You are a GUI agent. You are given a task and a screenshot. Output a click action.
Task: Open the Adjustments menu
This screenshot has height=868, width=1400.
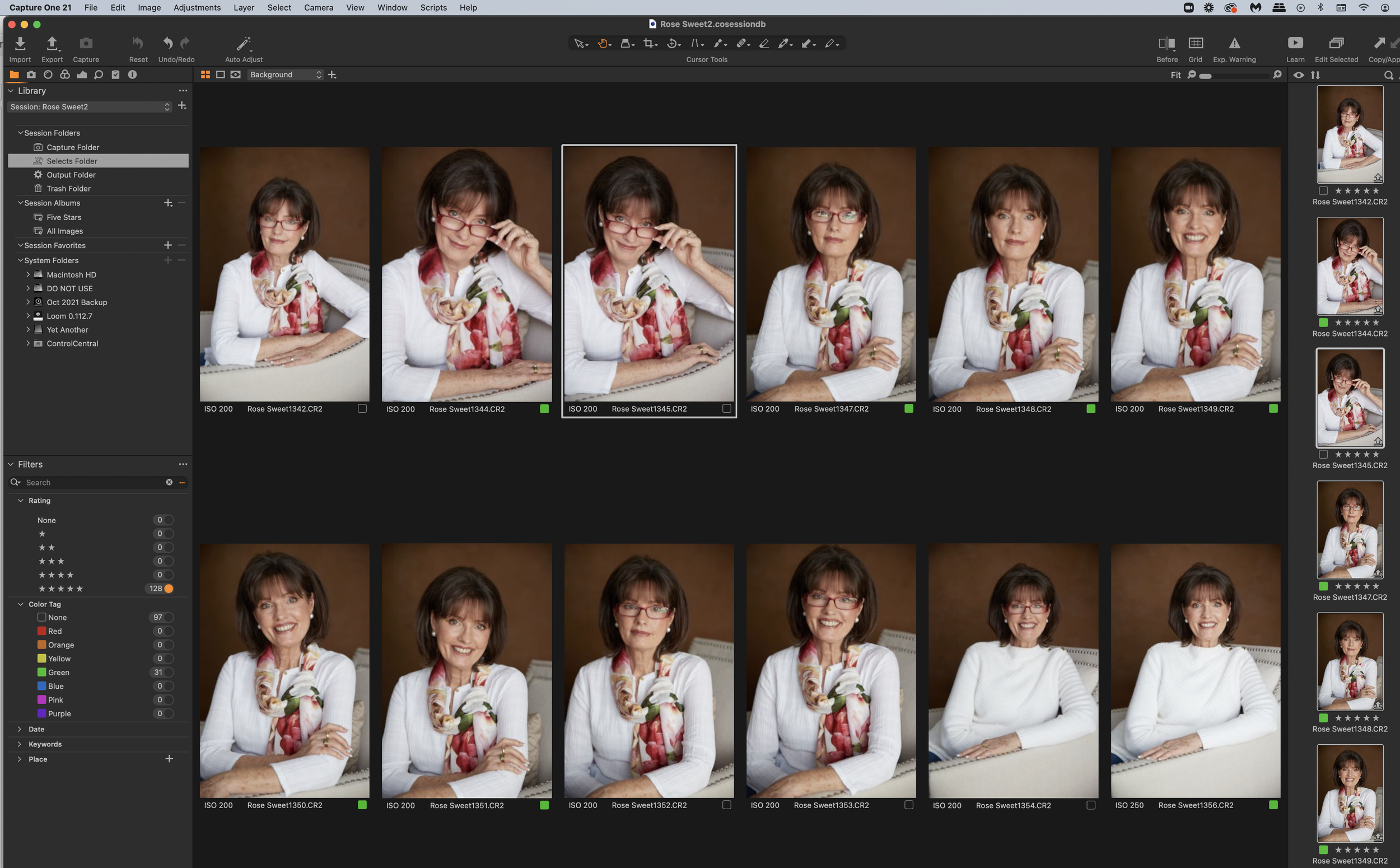[x=197, y=7]
